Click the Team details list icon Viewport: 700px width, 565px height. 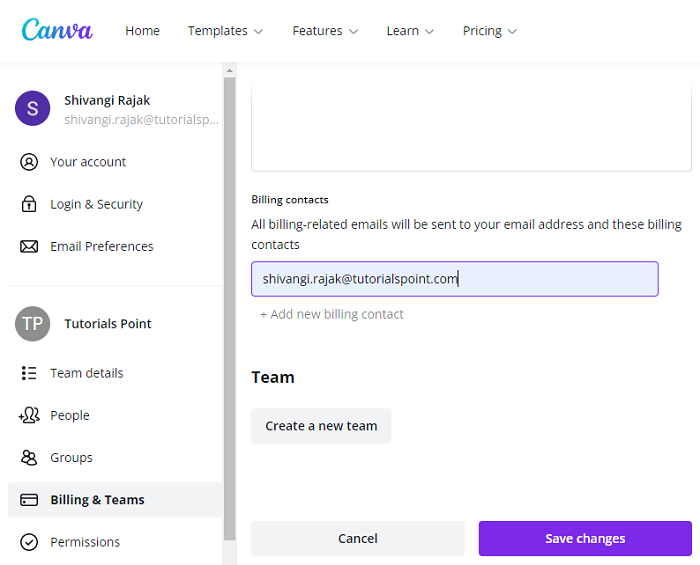pyautogui.click(x=29, y=373)
